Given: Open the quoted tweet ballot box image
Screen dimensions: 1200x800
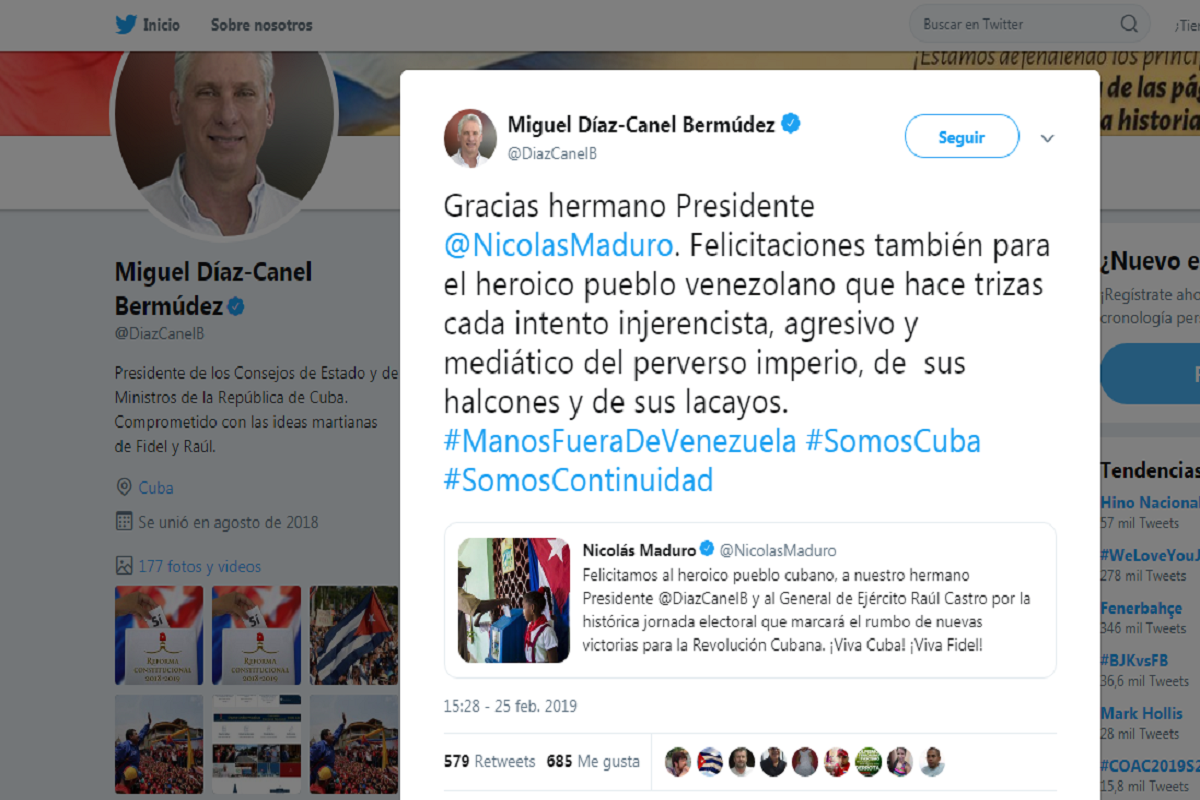Looking at the screenshot, I should (514, 600).
